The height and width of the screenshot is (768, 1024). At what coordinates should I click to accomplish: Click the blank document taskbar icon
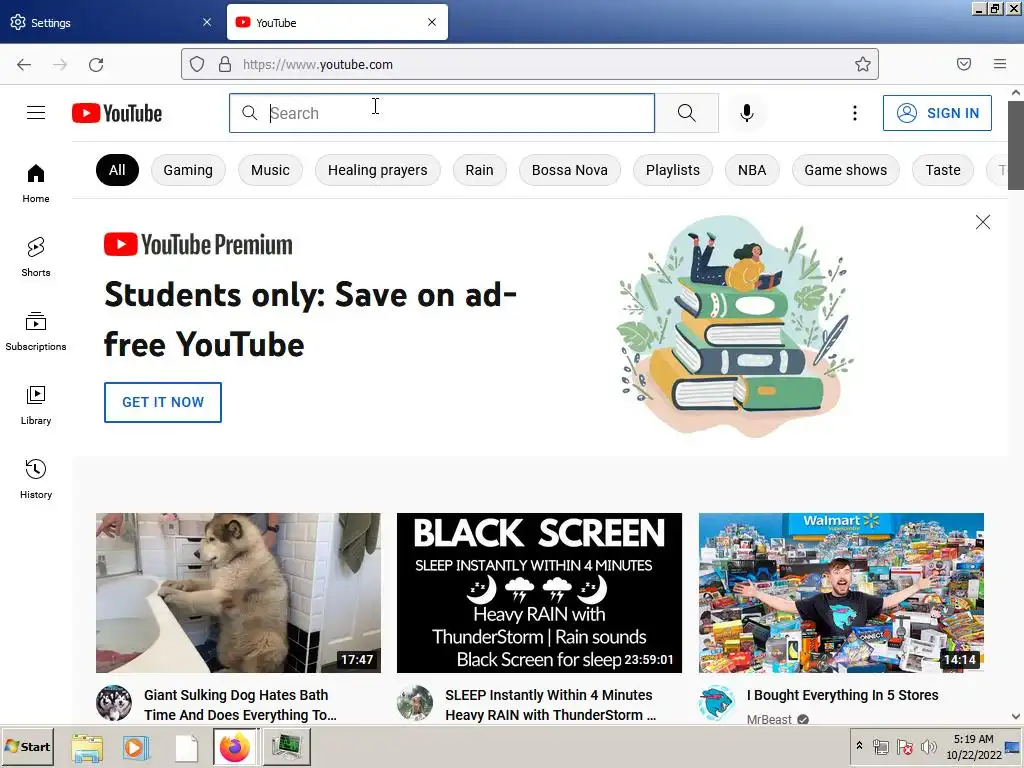tap(186, 748)
